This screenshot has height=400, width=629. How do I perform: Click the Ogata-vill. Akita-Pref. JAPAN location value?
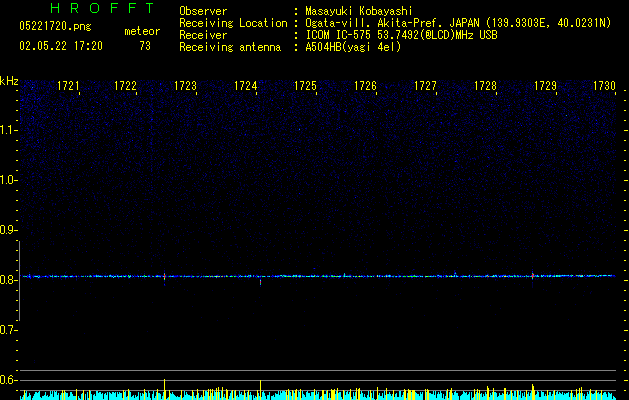(x=458, y=23)
